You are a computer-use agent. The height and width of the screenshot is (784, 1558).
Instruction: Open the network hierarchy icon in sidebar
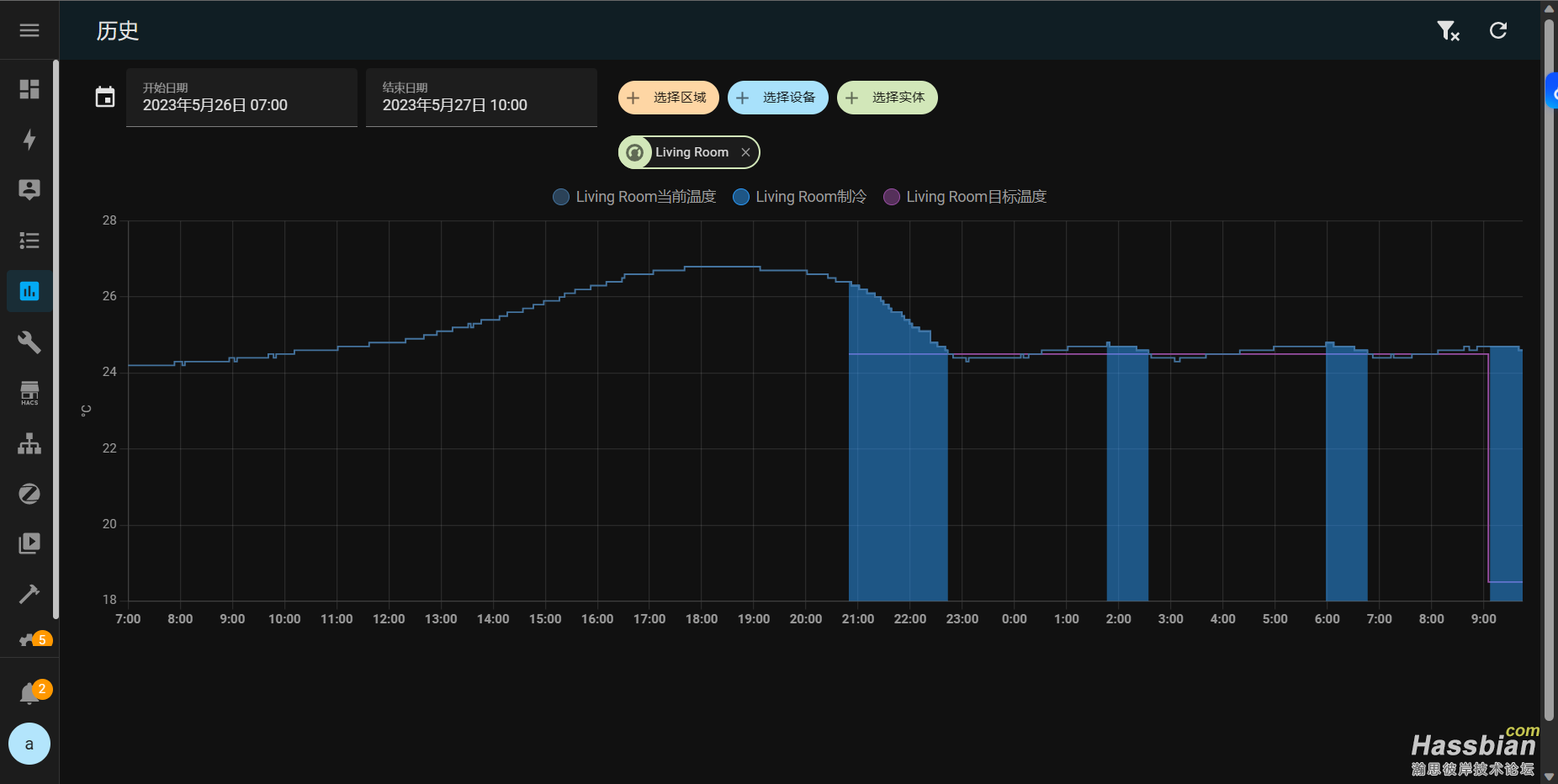(29, 443)
